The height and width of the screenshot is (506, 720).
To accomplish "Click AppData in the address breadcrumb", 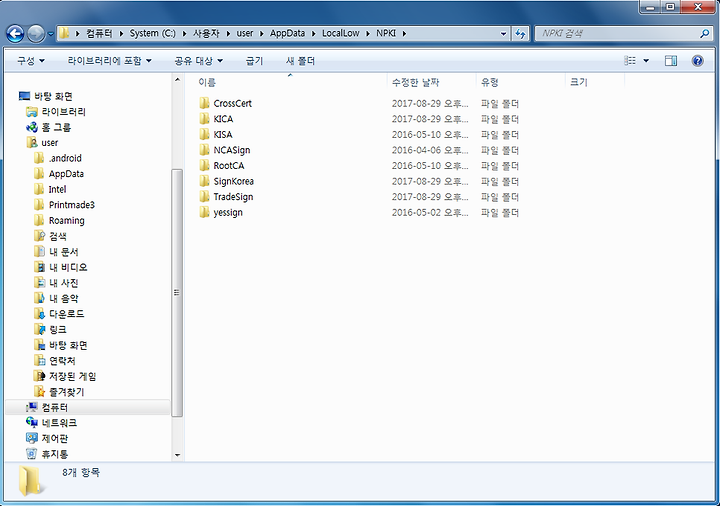I will [x=287, y=34].
